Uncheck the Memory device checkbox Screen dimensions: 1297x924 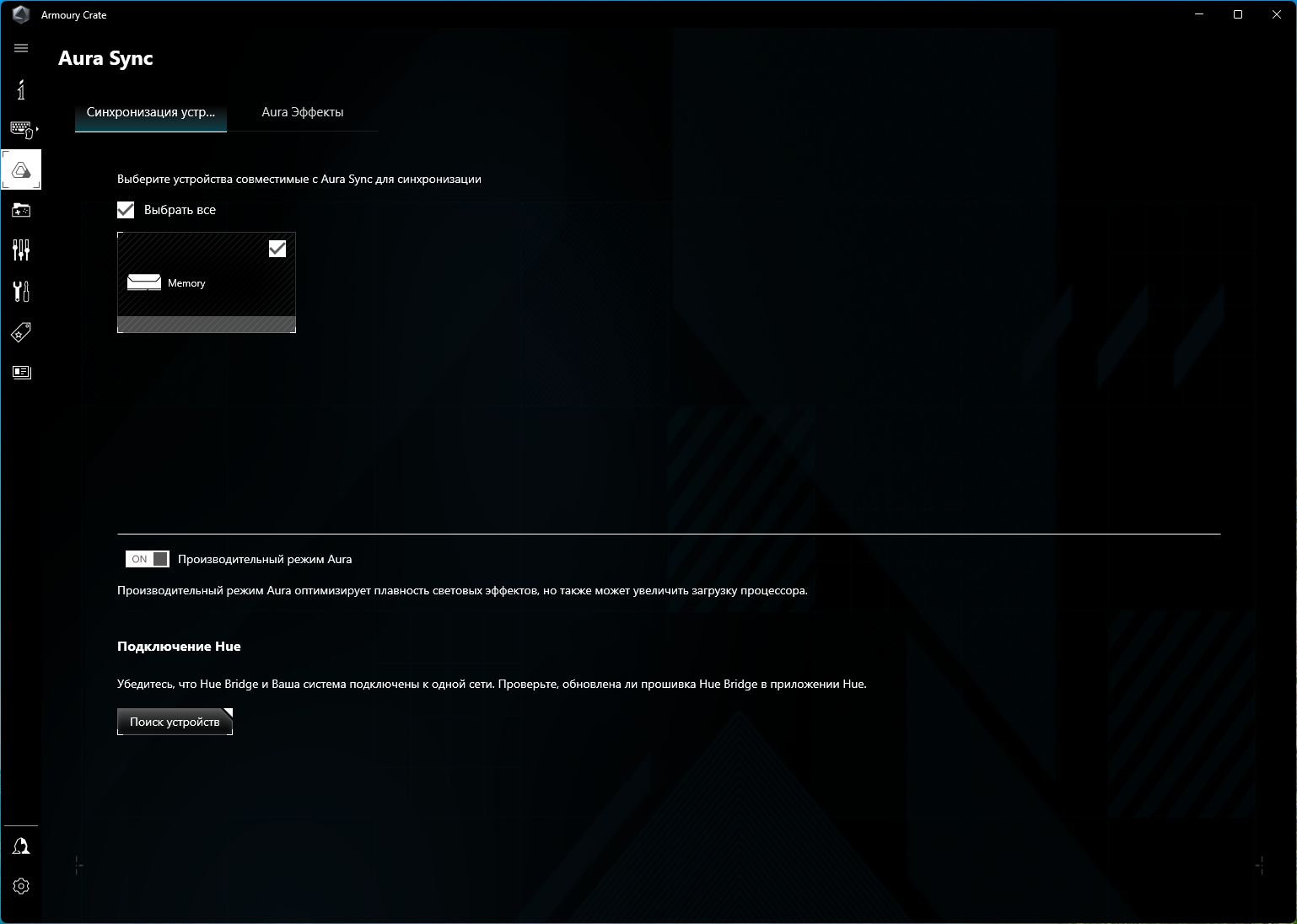277,249
